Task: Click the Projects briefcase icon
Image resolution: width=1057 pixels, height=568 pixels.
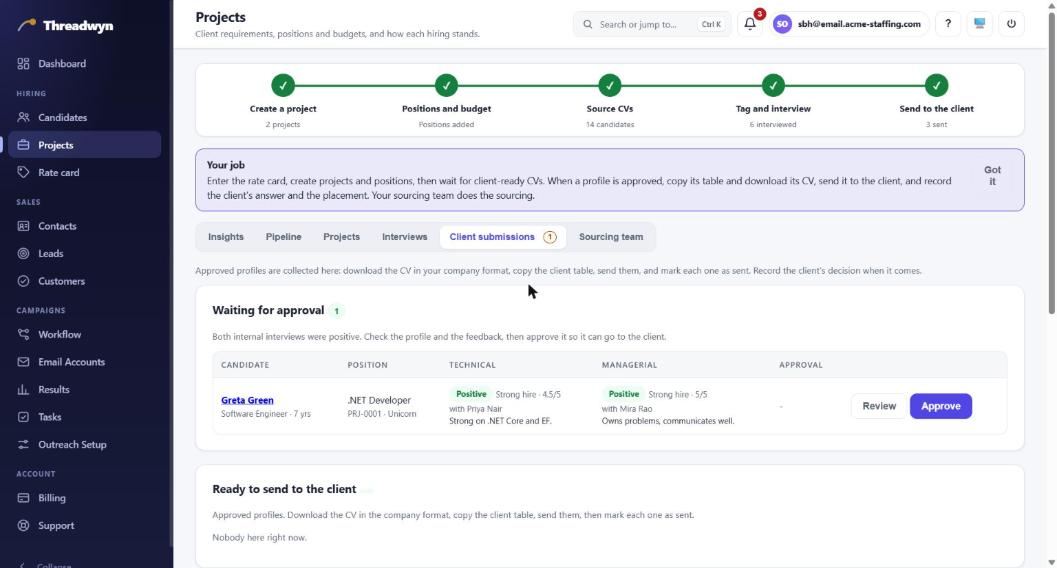Action: point(24,145)
